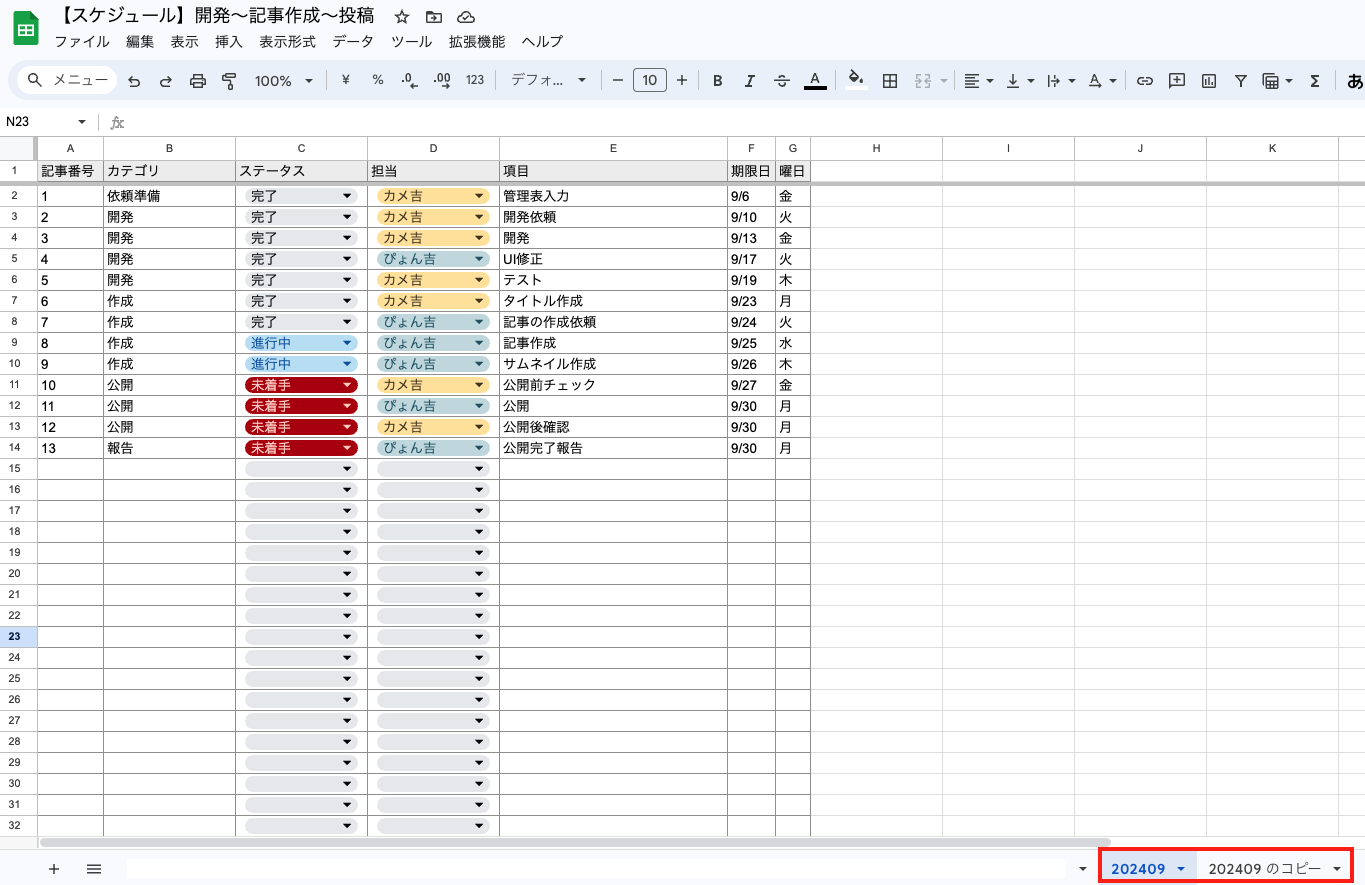Viewport: 1365px width, 885px height.
Task: Format as currency with yen icon
Action: [x=346, y=80]
